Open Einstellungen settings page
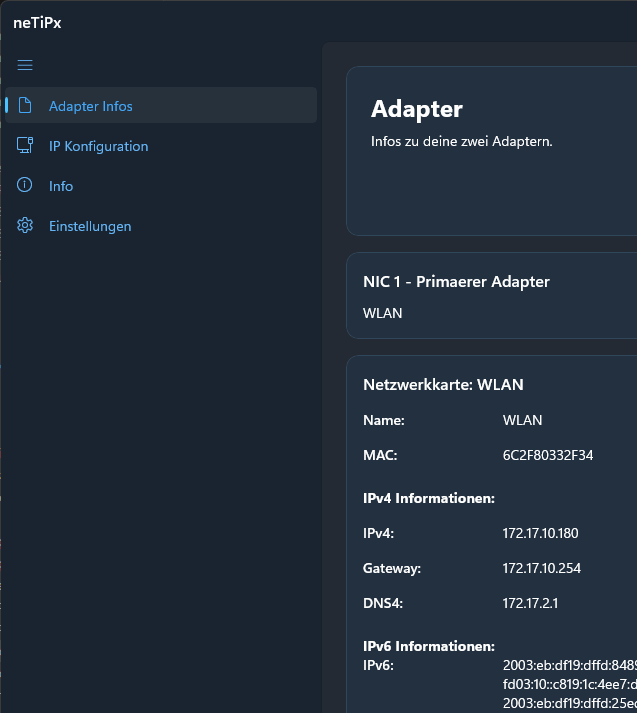The width and height of the screenshot is (637, 713). 161,226
